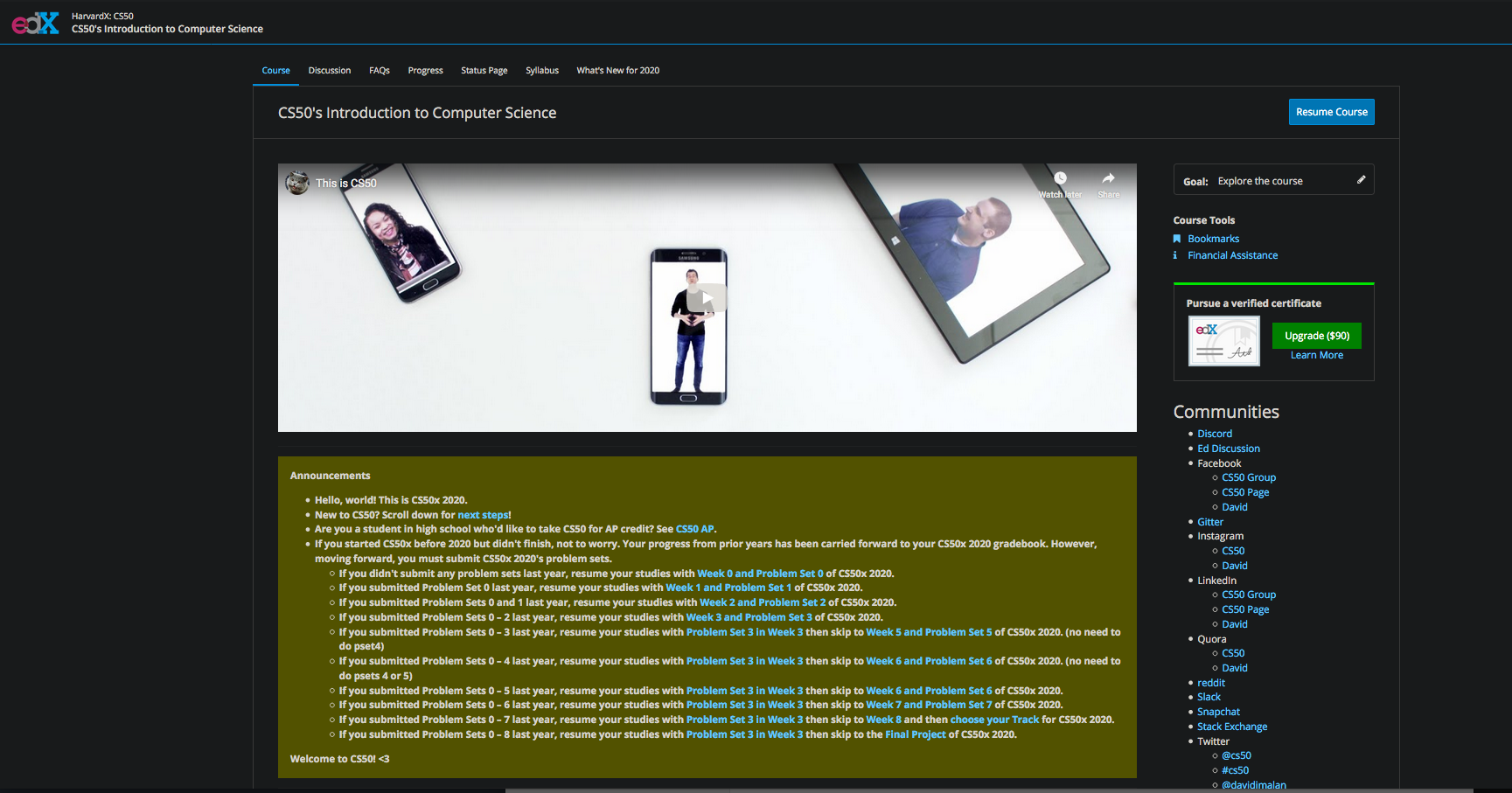This screenshot has width=1512, height=793.
Task: Switch to the Discussion tab
Action: point(330,71)
